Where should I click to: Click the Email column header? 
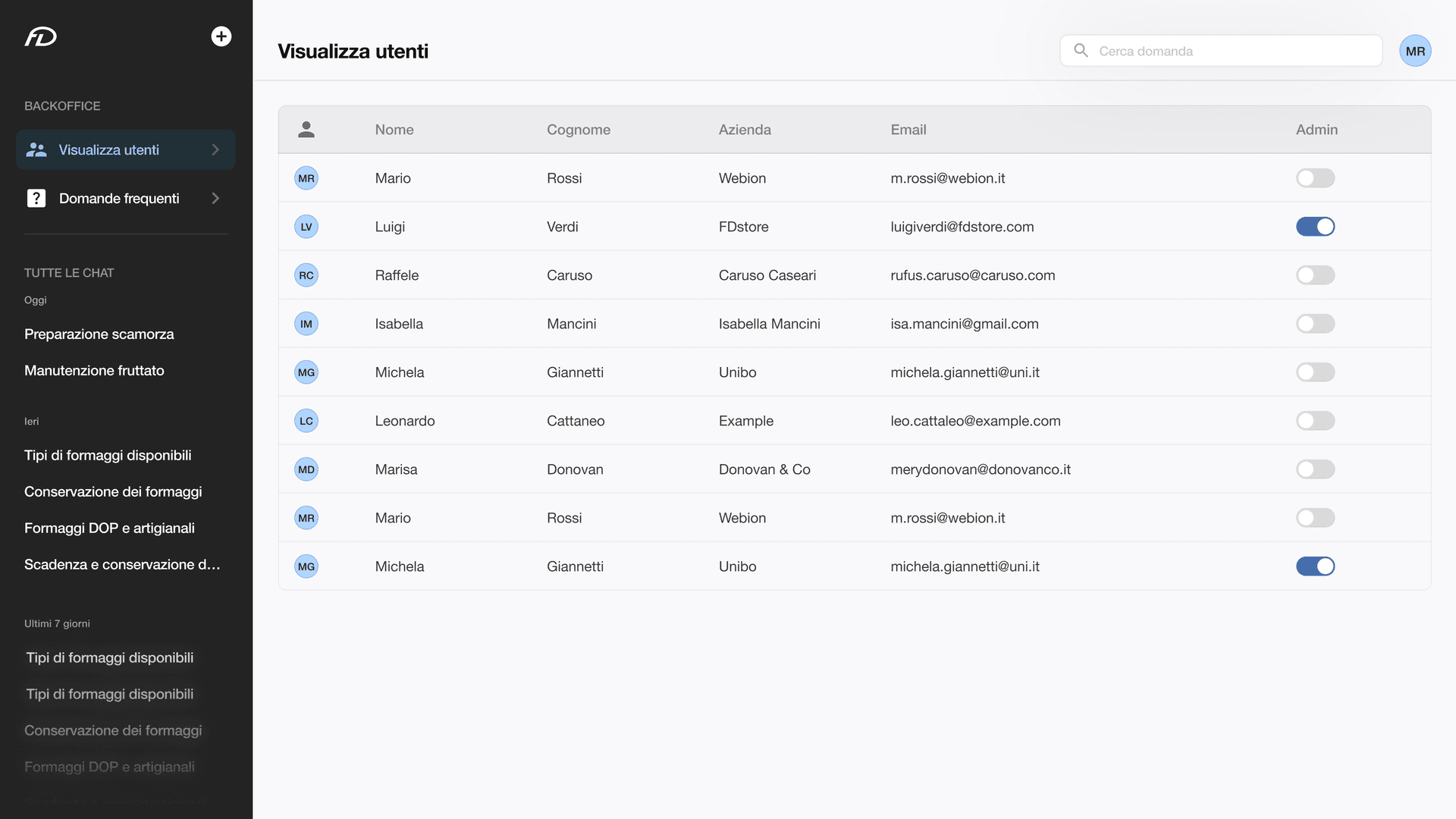pyautogui.click(x=908, y=130)
